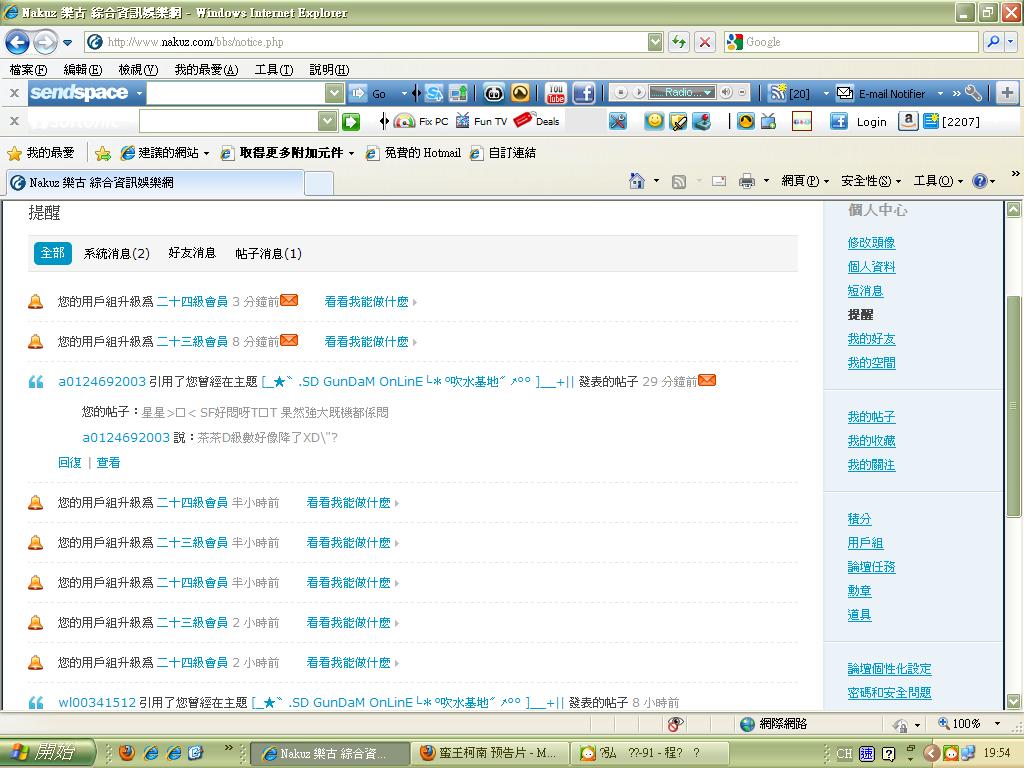Expand the sendspace logo dropdown arrow
Image resolution: width=1024 pixels, height=768 pixels.
click(139, 93)
